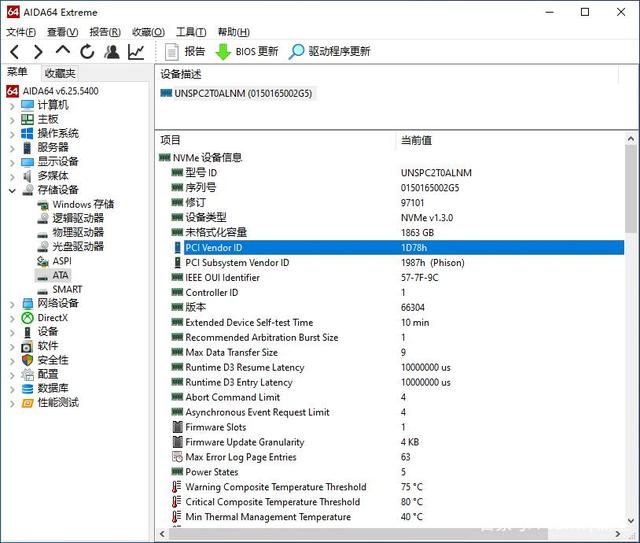Click the 报告 report button

click(184, 51)
